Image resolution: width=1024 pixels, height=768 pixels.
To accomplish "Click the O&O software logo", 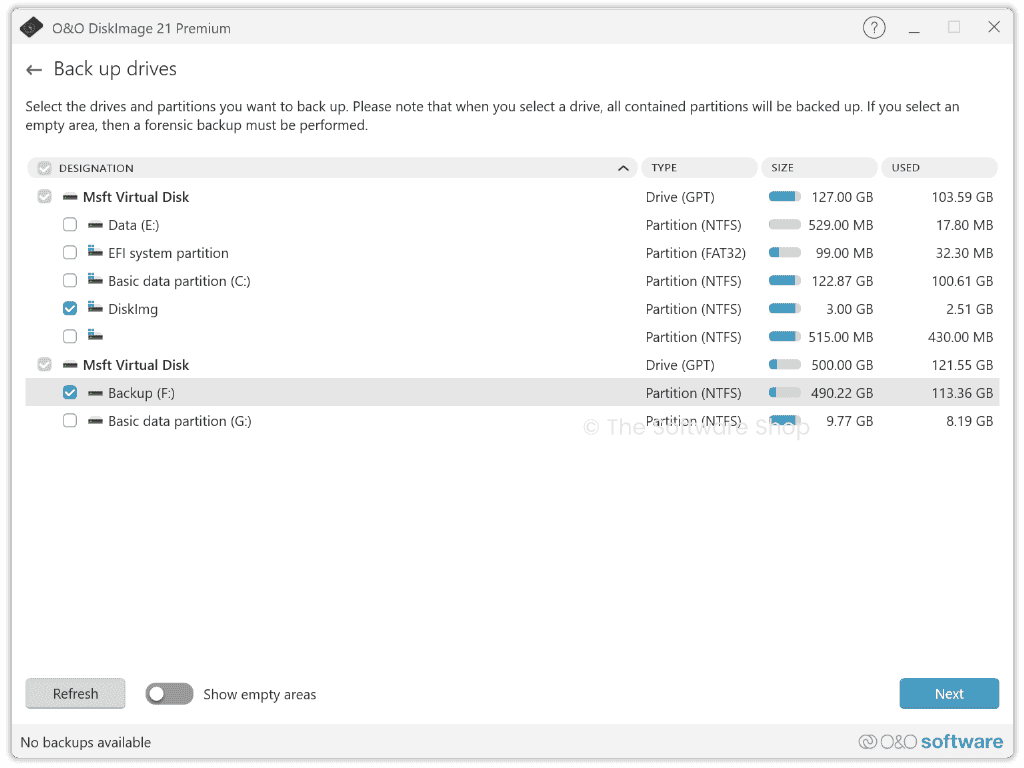I will (x=931, y=742).
